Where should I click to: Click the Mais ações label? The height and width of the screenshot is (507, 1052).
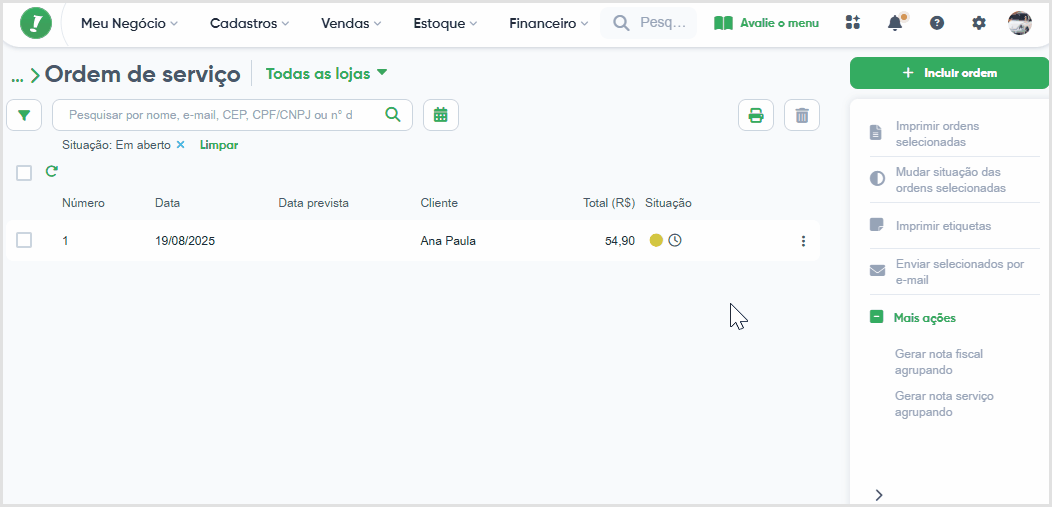(x=925, y=317)
